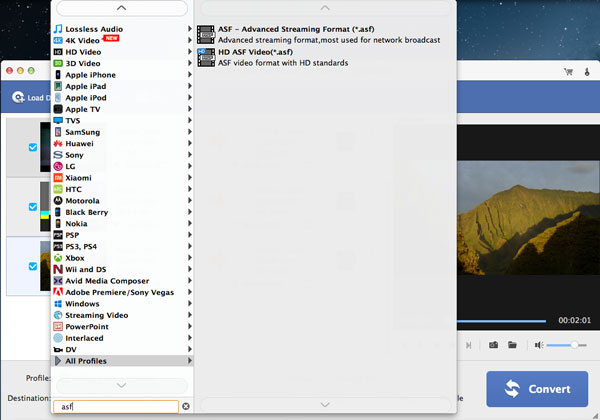600x420 pixels.
Task: Uncheck the second video's checkbox
Action: tap(33, 207)
